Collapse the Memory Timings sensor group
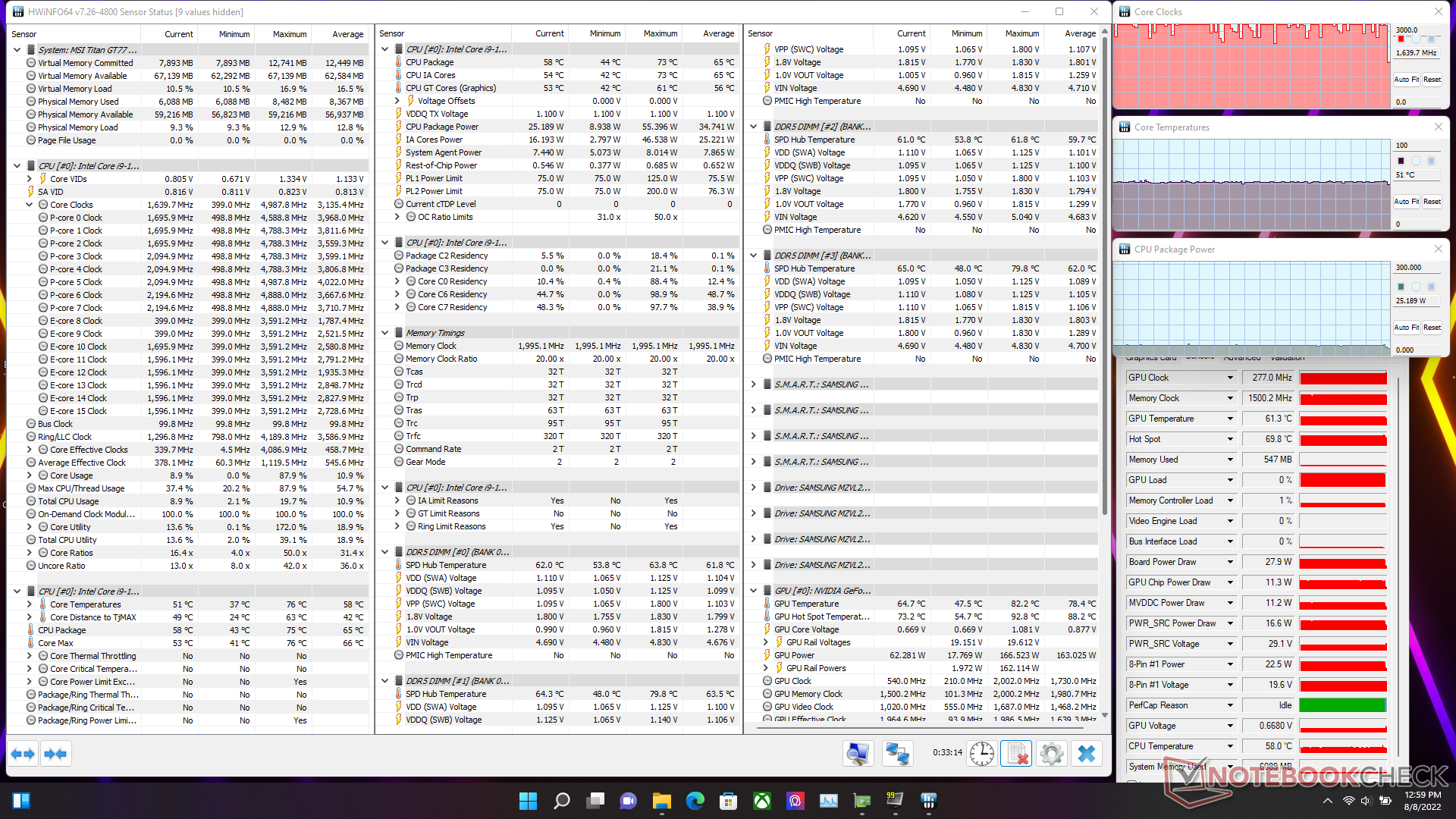Image resolution: width=1456 pixels, height=819 pixels. pos(385,333)
